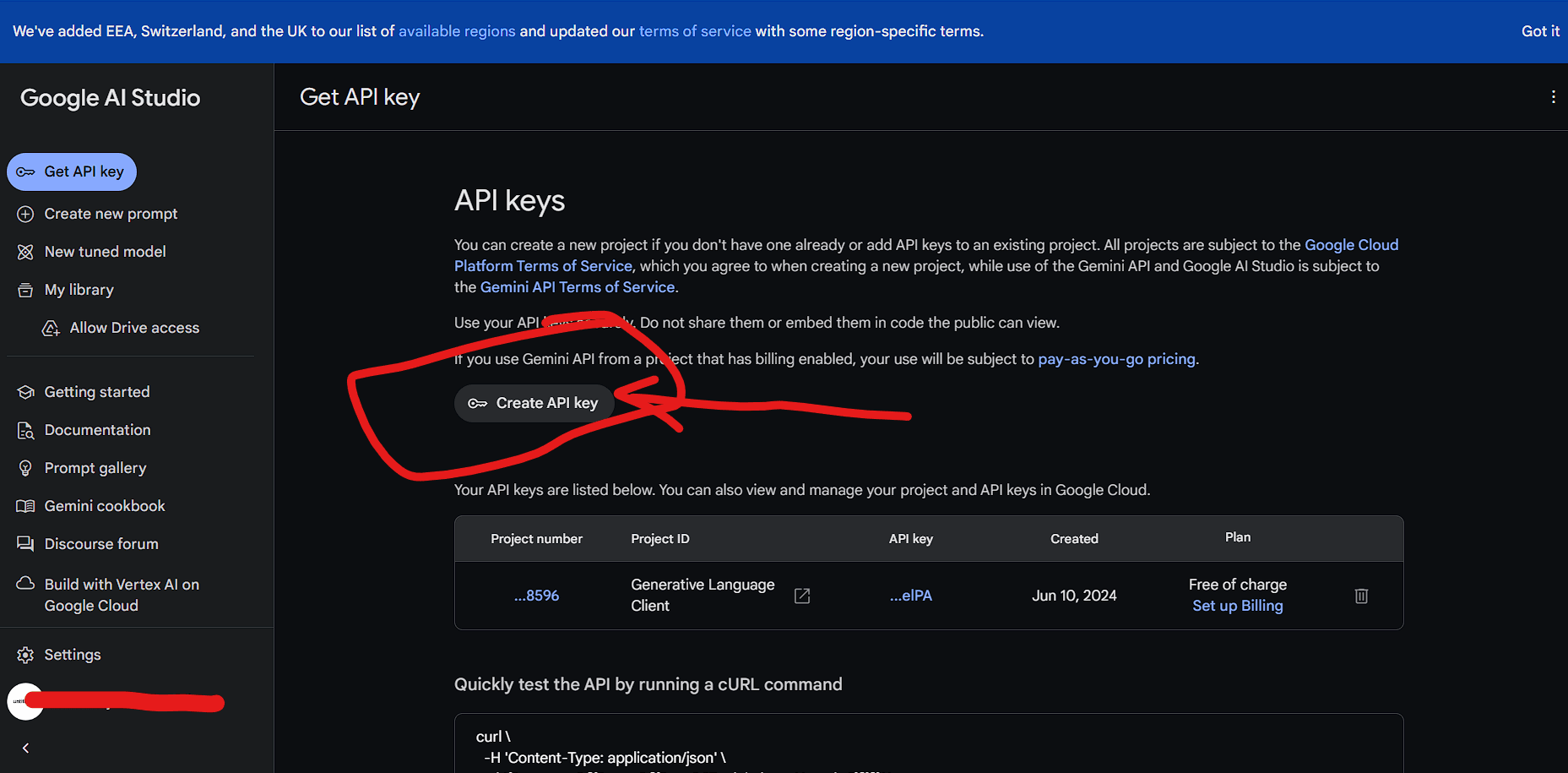Viewport: 1568px width, 773px height.
Task: Click the Created column header
Action: coord(1074,539)
